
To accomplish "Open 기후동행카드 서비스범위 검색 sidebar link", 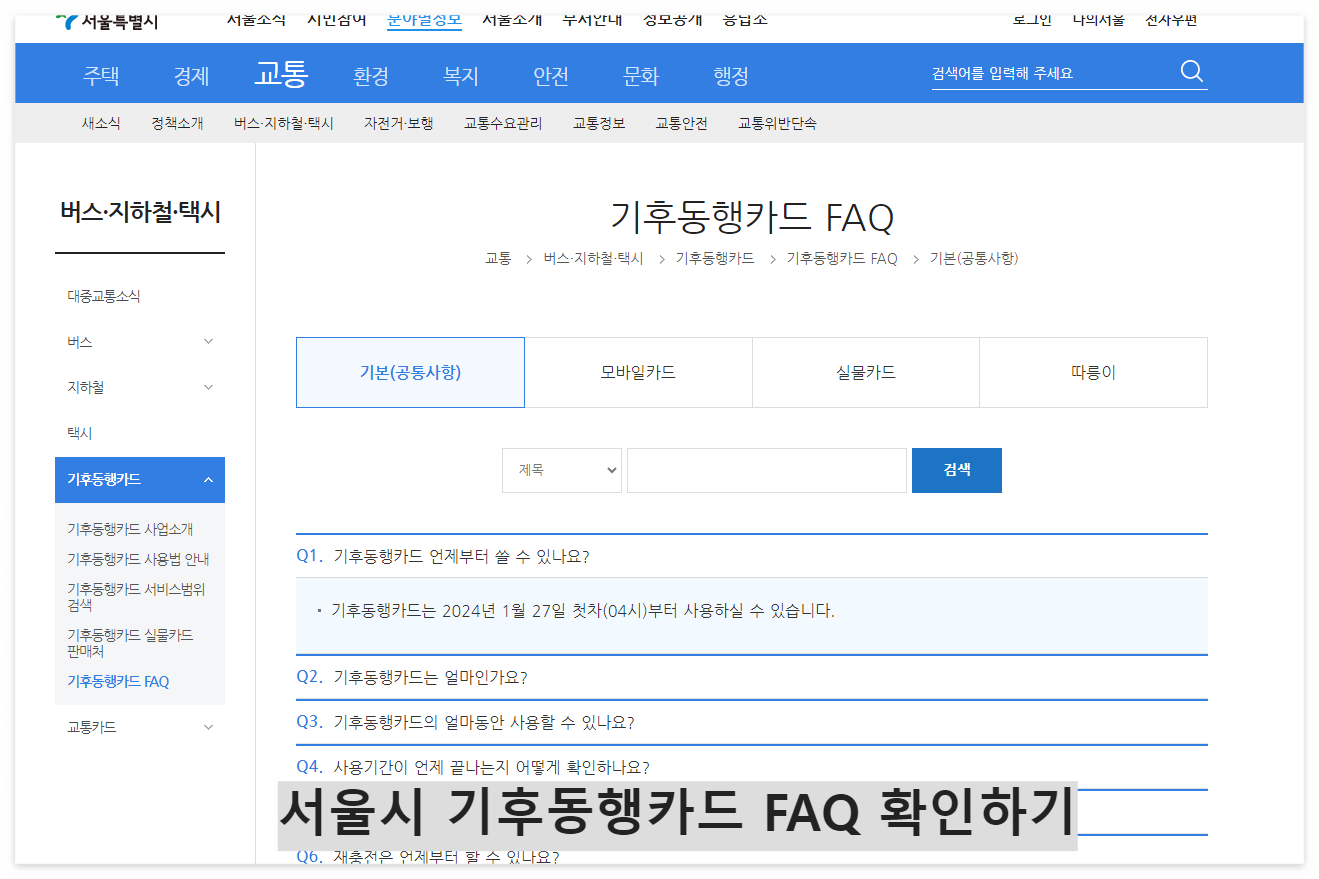I will 136,597.
